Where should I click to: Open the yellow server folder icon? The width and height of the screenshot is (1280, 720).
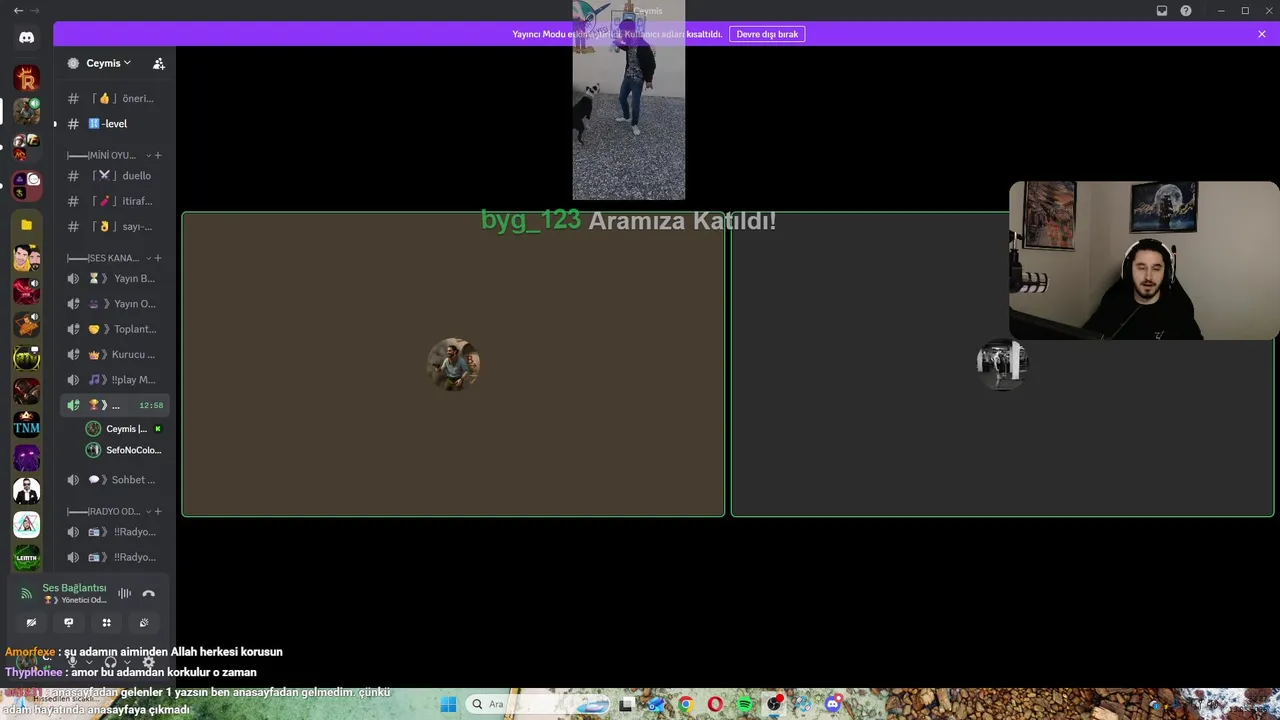27,225
